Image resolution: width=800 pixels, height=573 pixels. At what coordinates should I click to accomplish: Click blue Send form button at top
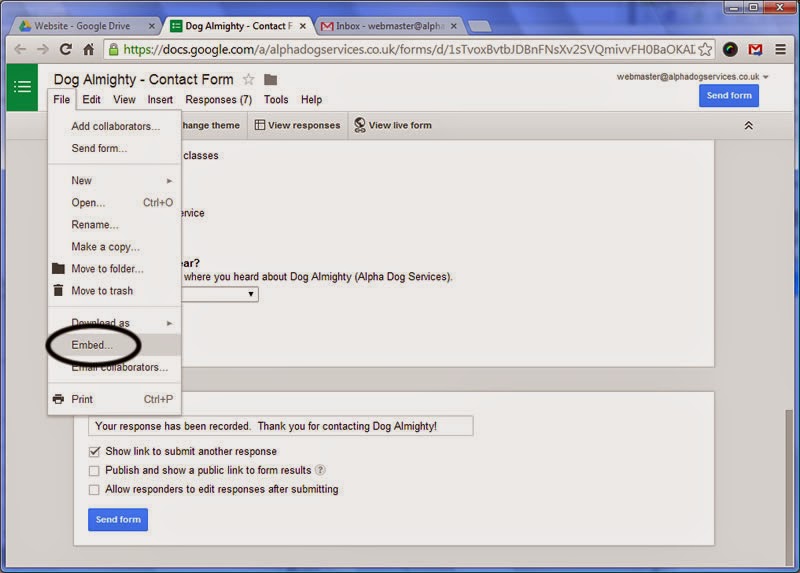coord(729,95)
